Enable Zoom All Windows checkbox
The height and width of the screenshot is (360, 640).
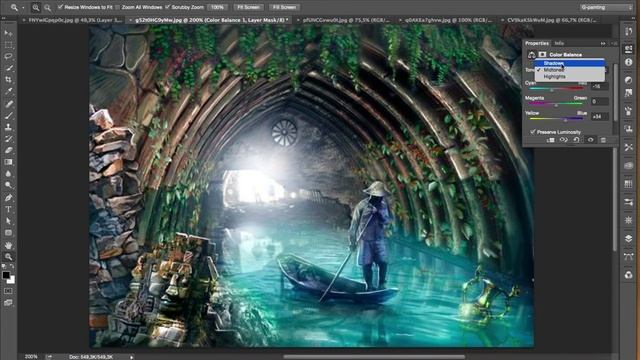point(118,7)
